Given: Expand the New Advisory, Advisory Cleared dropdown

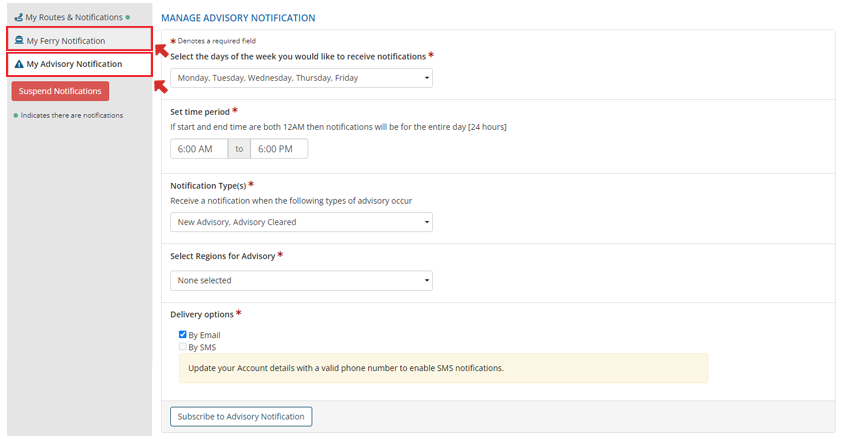Looking at the screenshot, I should 300,222.
